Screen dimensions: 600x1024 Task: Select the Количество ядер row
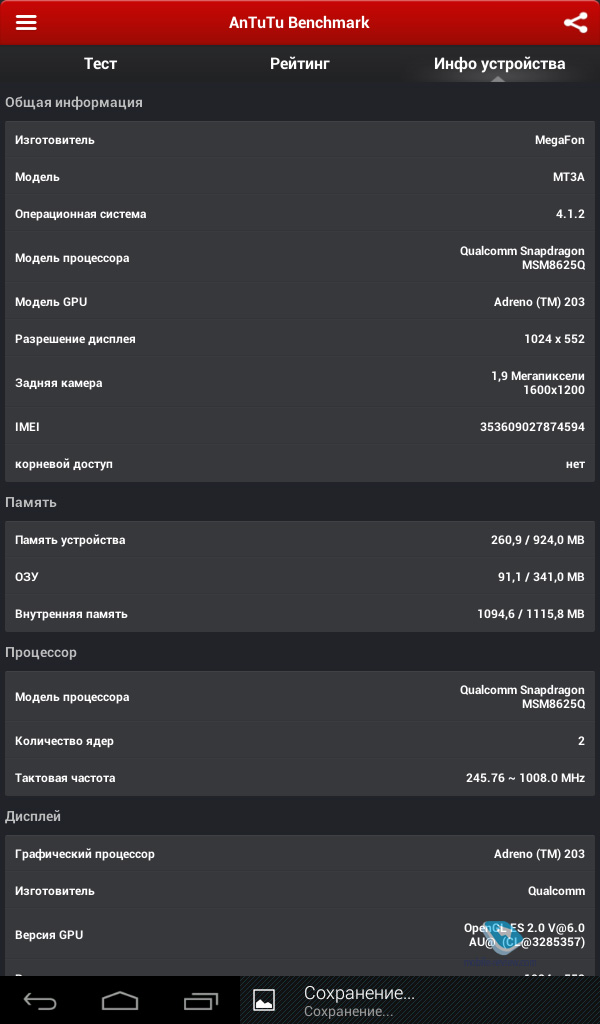[300, 741]
